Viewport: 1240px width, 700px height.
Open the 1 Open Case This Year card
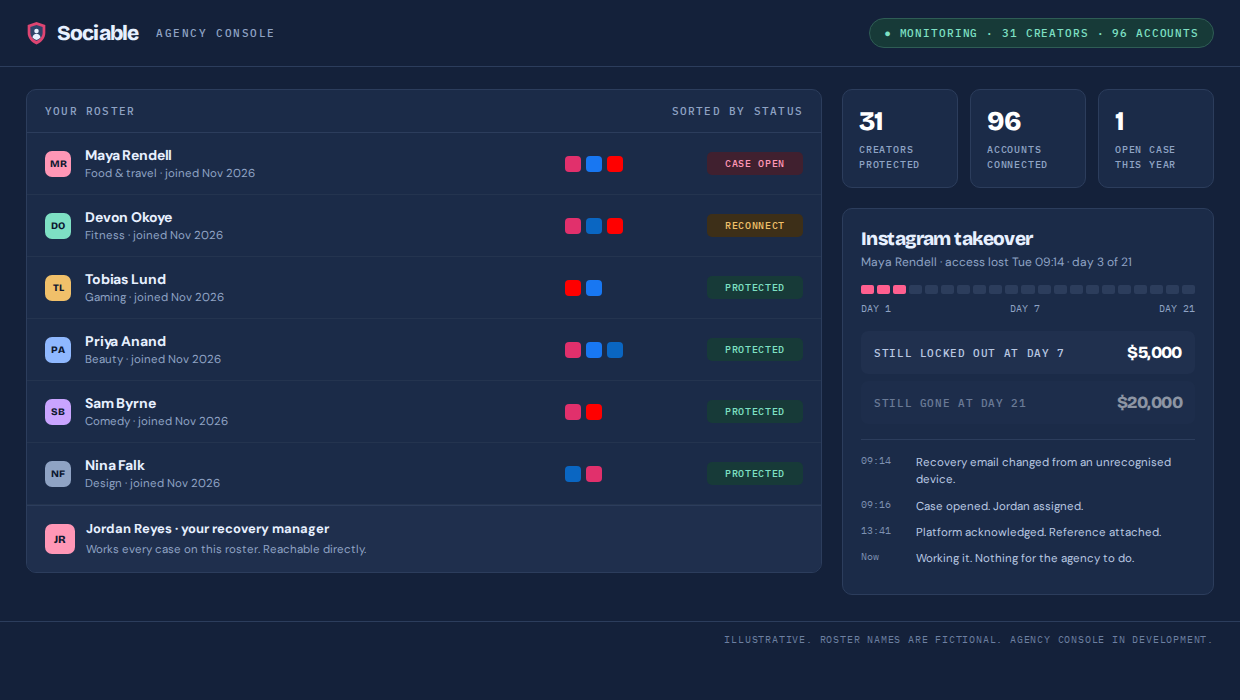click(x=1156, y=139)
